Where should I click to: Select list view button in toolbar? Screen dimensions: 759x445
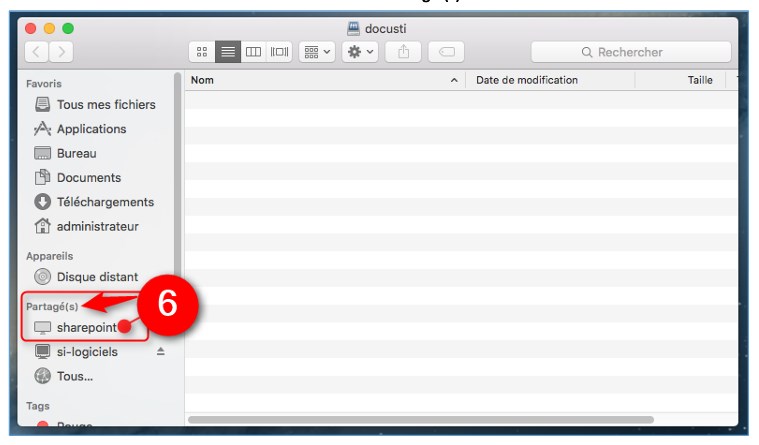pyautogui.click(x=228, y=52)
